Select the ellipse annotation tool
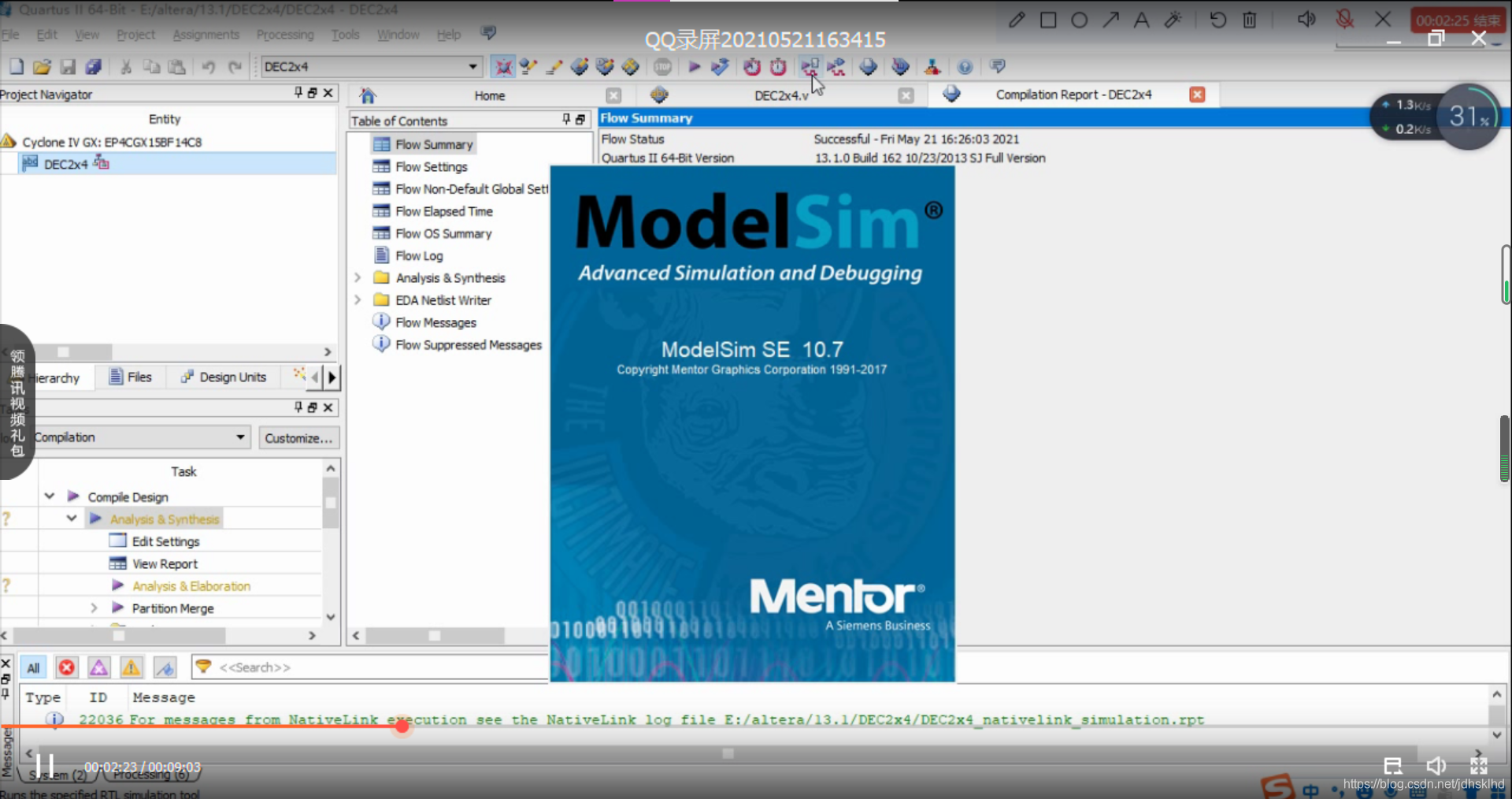The height and width of the screenshot is (799, 1512). pyautogui.click(x=1080, y=20)
